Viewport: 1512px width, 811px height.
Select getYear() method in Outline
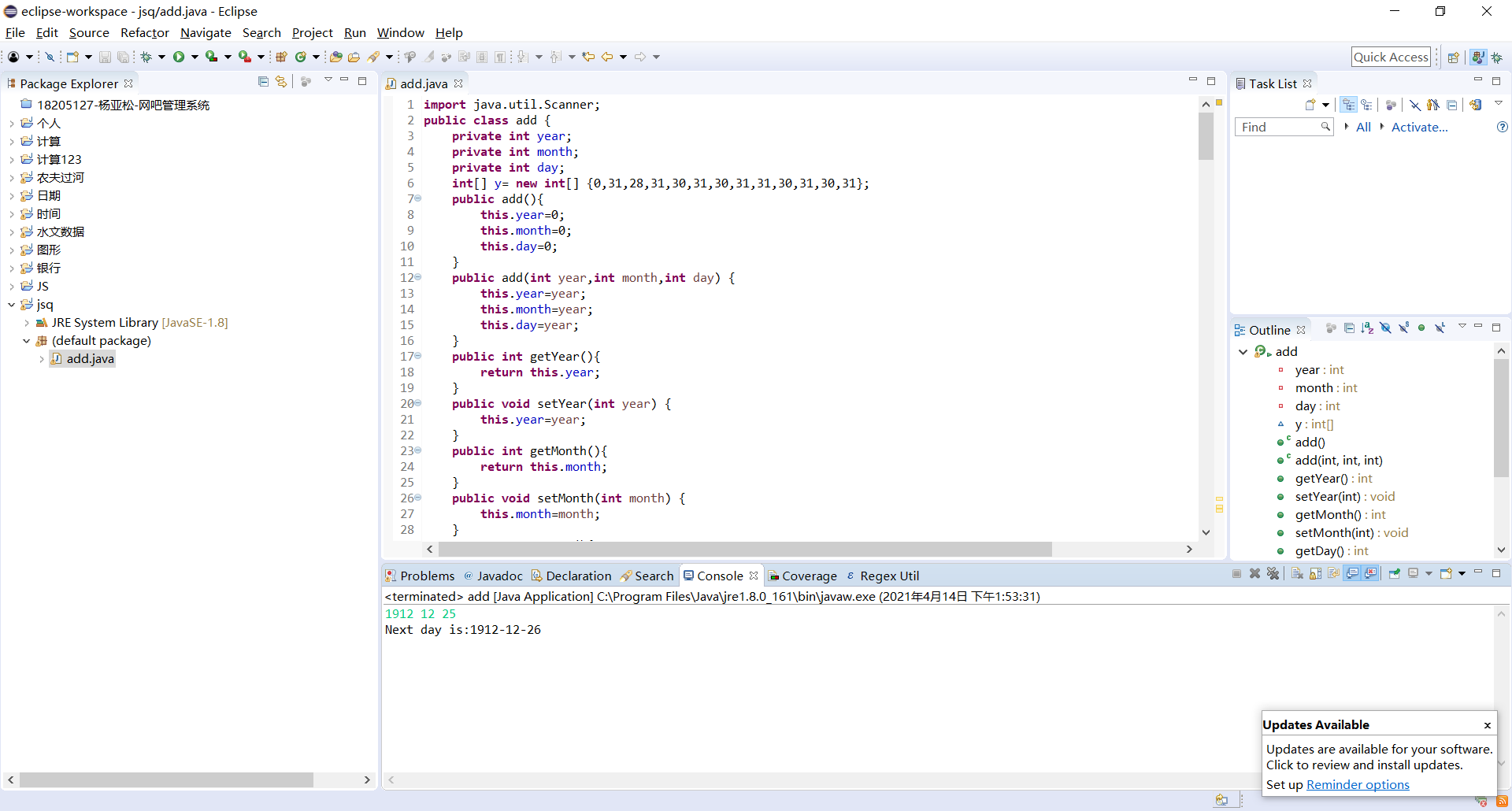pyautogui.click(x=1333, y=479)
